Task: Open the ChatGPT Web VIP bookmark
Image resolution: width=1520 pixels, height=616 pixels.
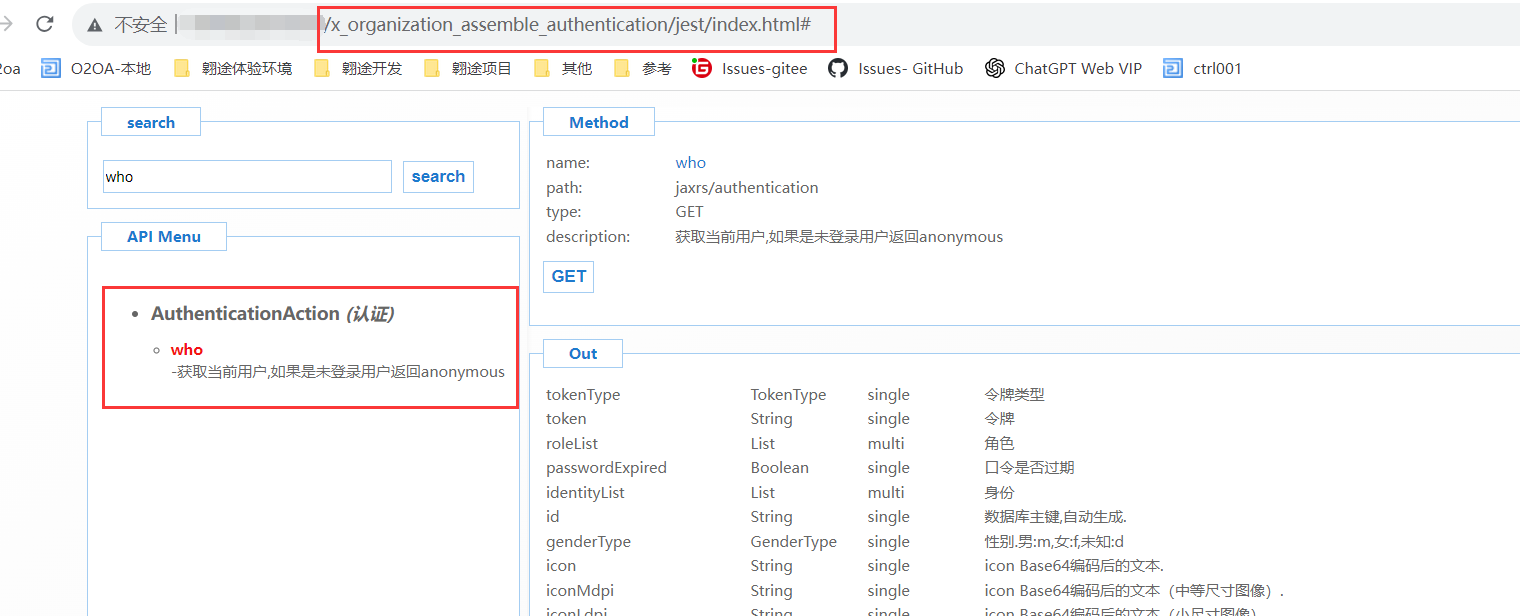Action: [x=1063, y=68]
